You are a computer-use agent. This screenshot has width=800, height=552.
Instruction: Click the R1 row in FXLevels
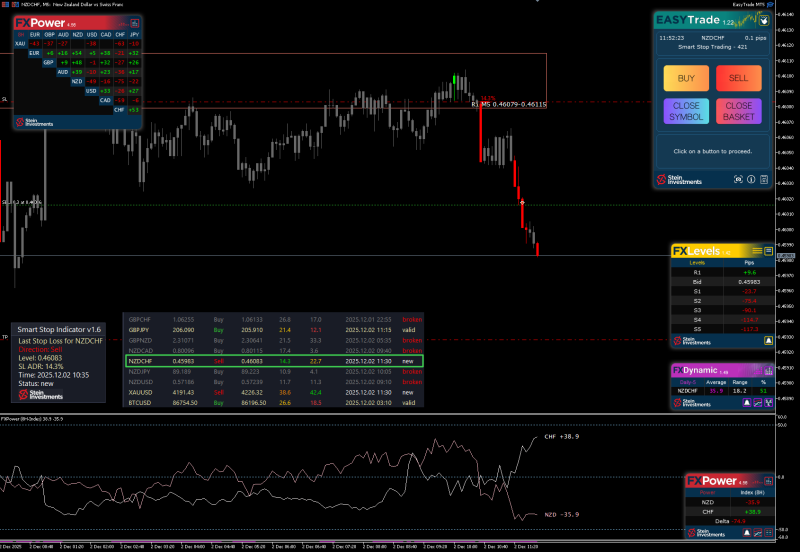pyautogui.click(x=723, y=272)
